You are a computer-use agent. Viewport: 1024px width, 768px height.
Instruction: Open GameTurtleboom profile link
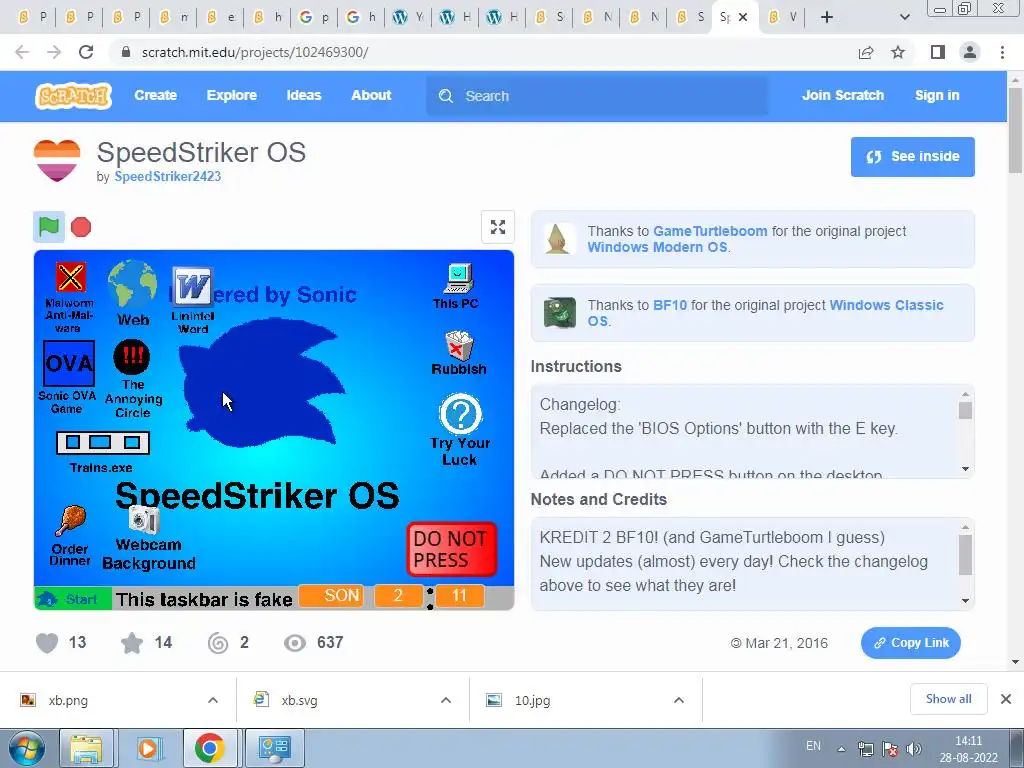click(x=710, y=231)
